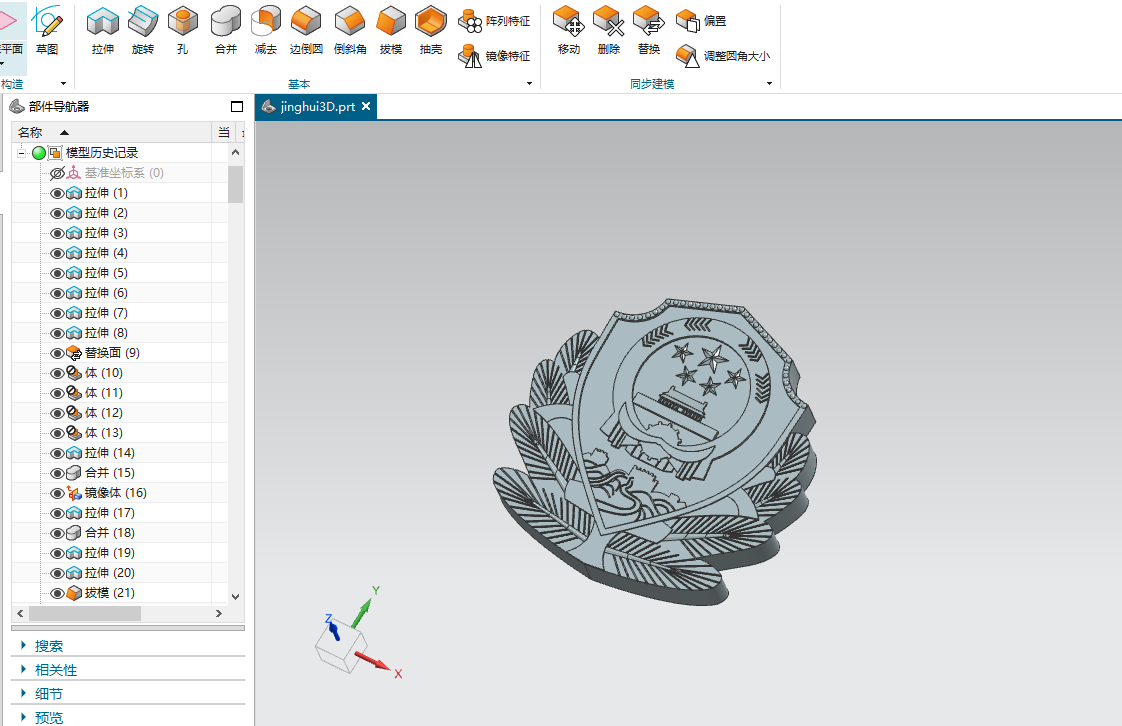Open the 镜像特征 mirror feature tool

(x=494, y=56)
